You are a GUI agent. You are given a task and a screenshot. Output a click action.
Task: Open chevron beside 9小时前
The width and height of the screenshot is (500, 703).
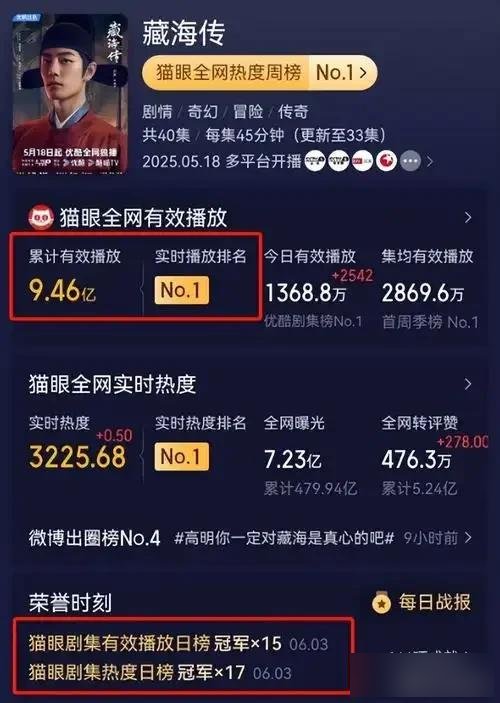pos(468,538)
